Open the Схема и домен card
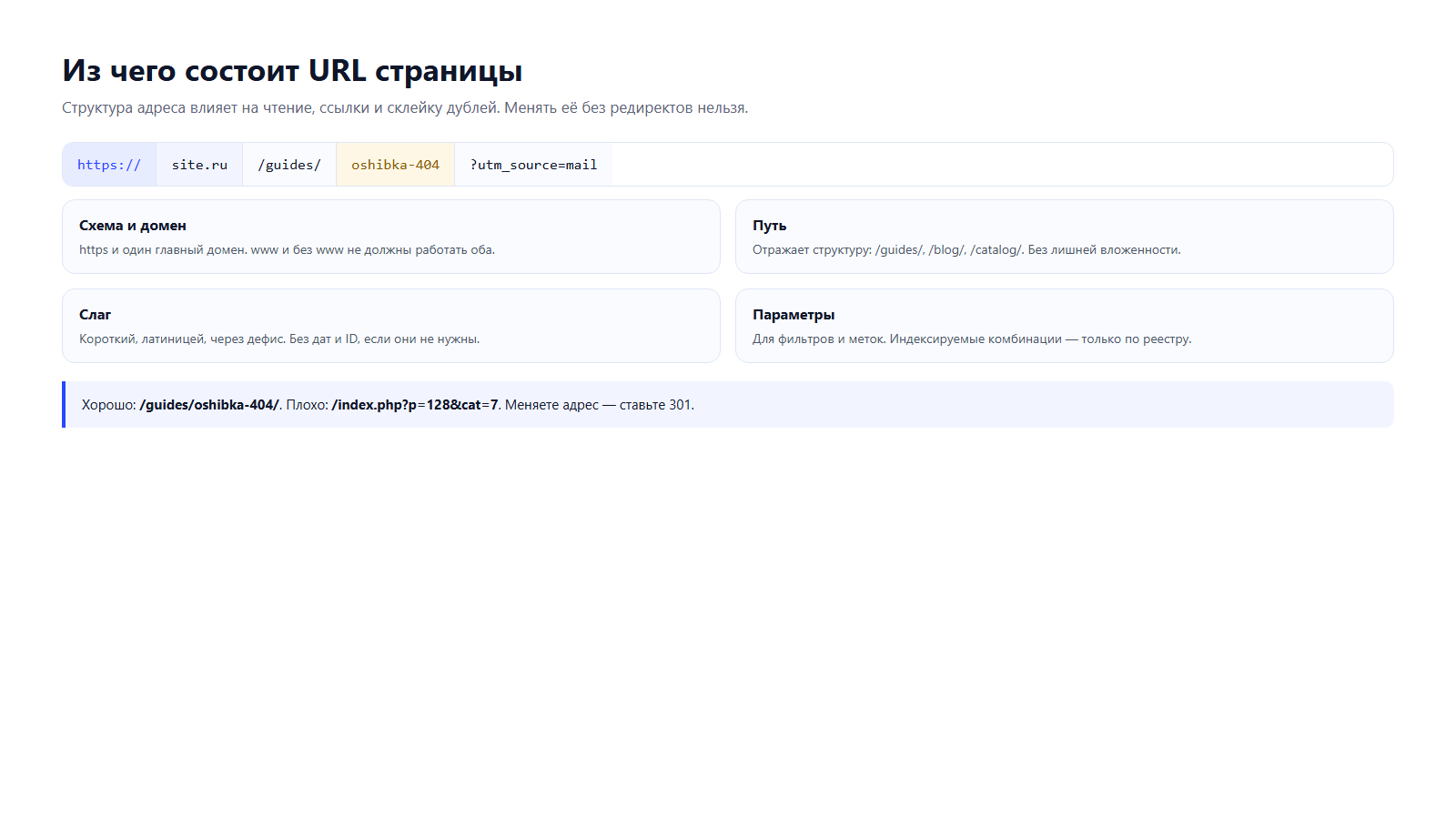The image size is (1456, 819). (x=391, y=237)
